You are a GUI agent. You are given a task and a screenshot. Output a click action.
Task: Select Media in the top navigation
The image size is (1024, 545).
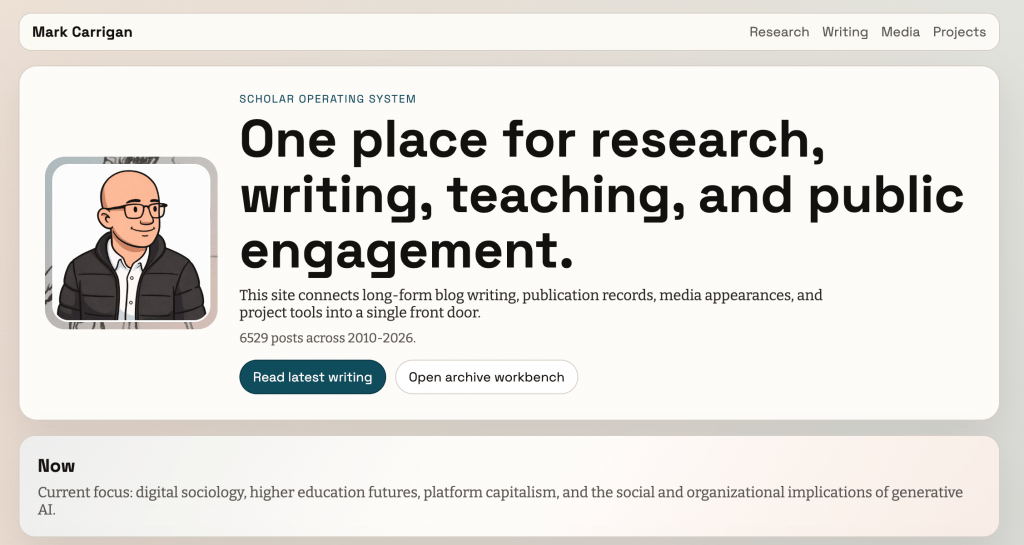(900, 32)
